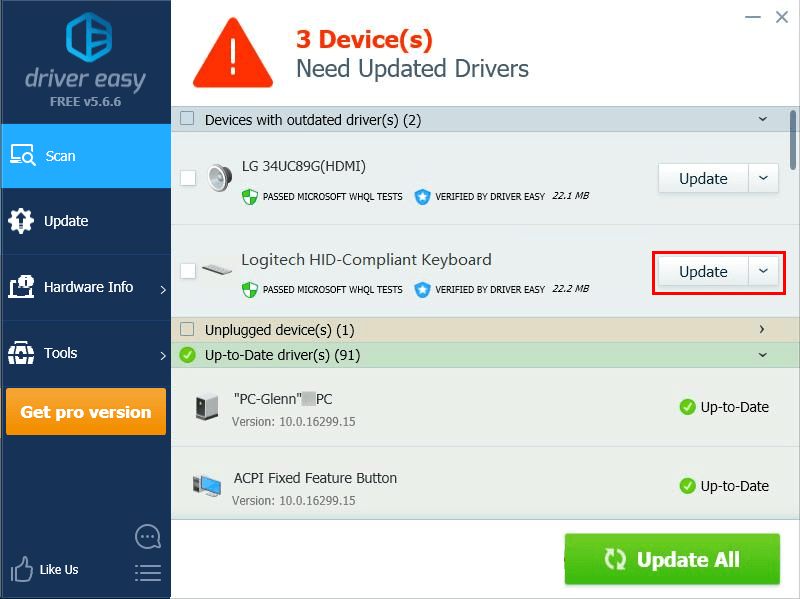
Task: Check the LG 34UC89G(HDMI) checkbox
Action: tap(188, 178)
